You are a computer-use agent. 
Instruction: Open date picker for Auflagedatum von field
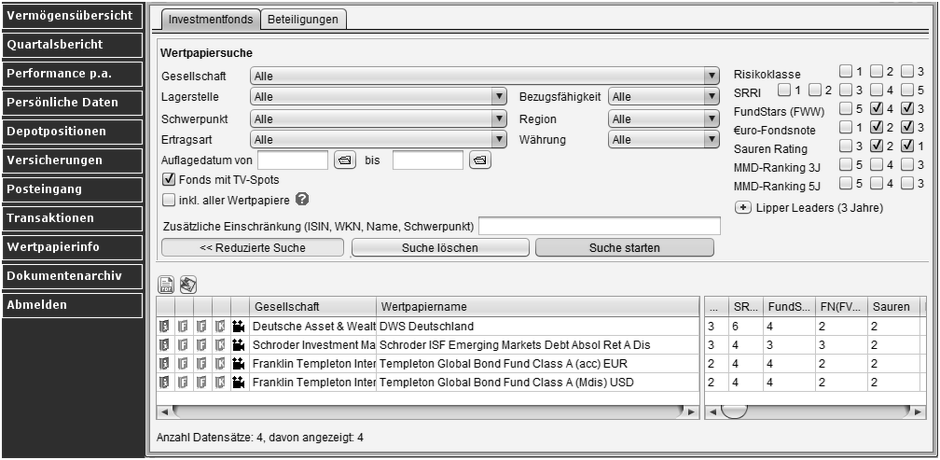point(345,160)
